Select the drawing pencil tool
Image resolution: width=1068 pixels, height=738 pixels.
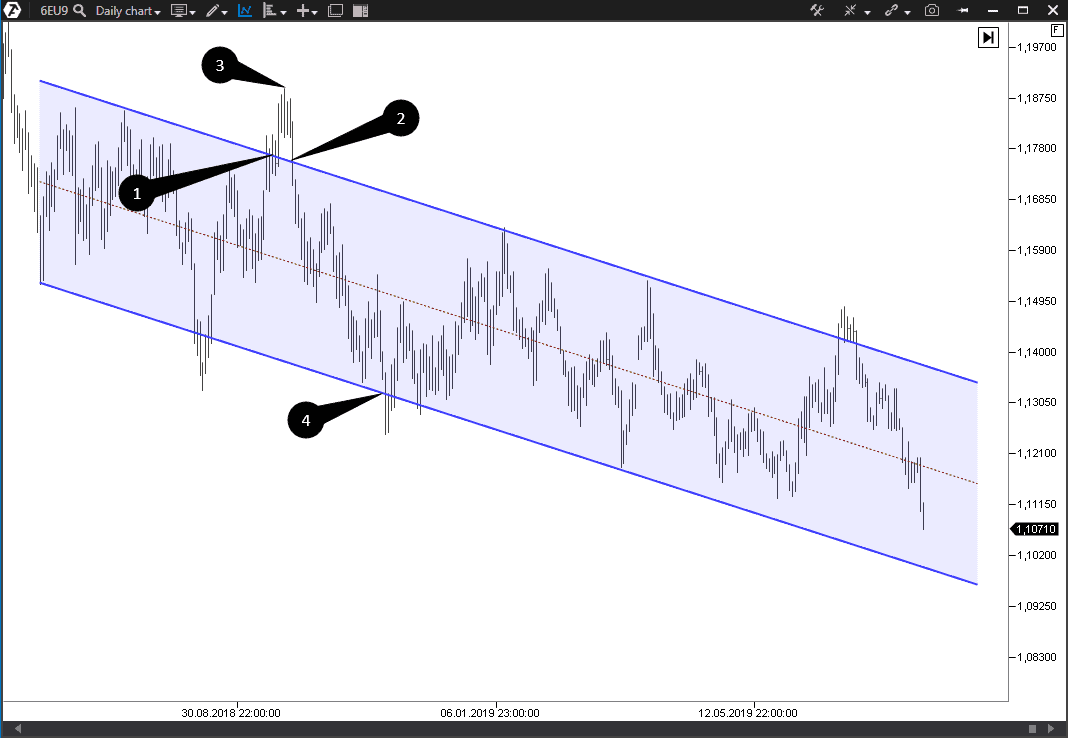click(213, 11)
